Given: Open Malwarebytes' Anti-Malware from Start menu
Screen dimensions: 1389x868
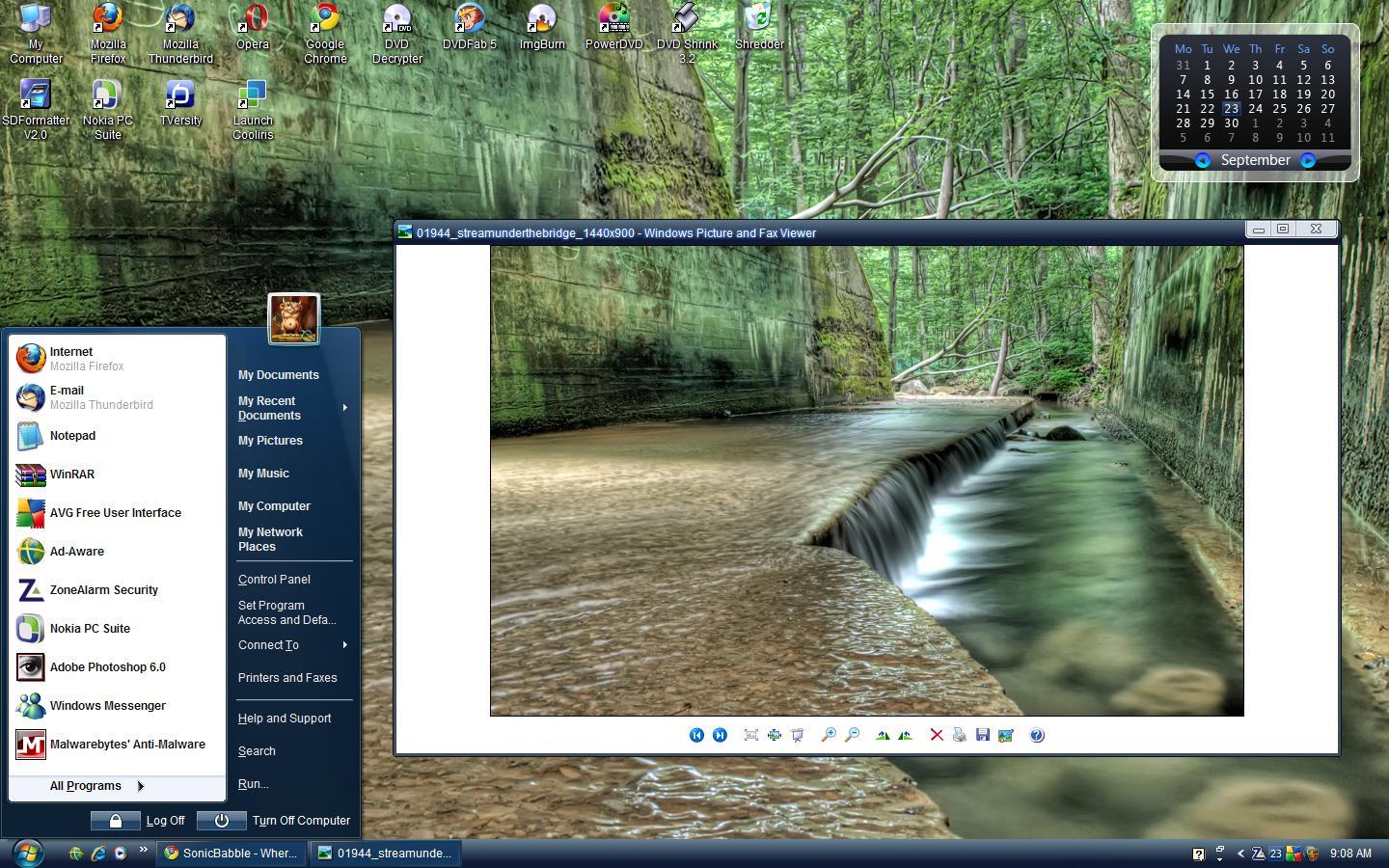Looking at the screenshot, I should pos(117,745).
